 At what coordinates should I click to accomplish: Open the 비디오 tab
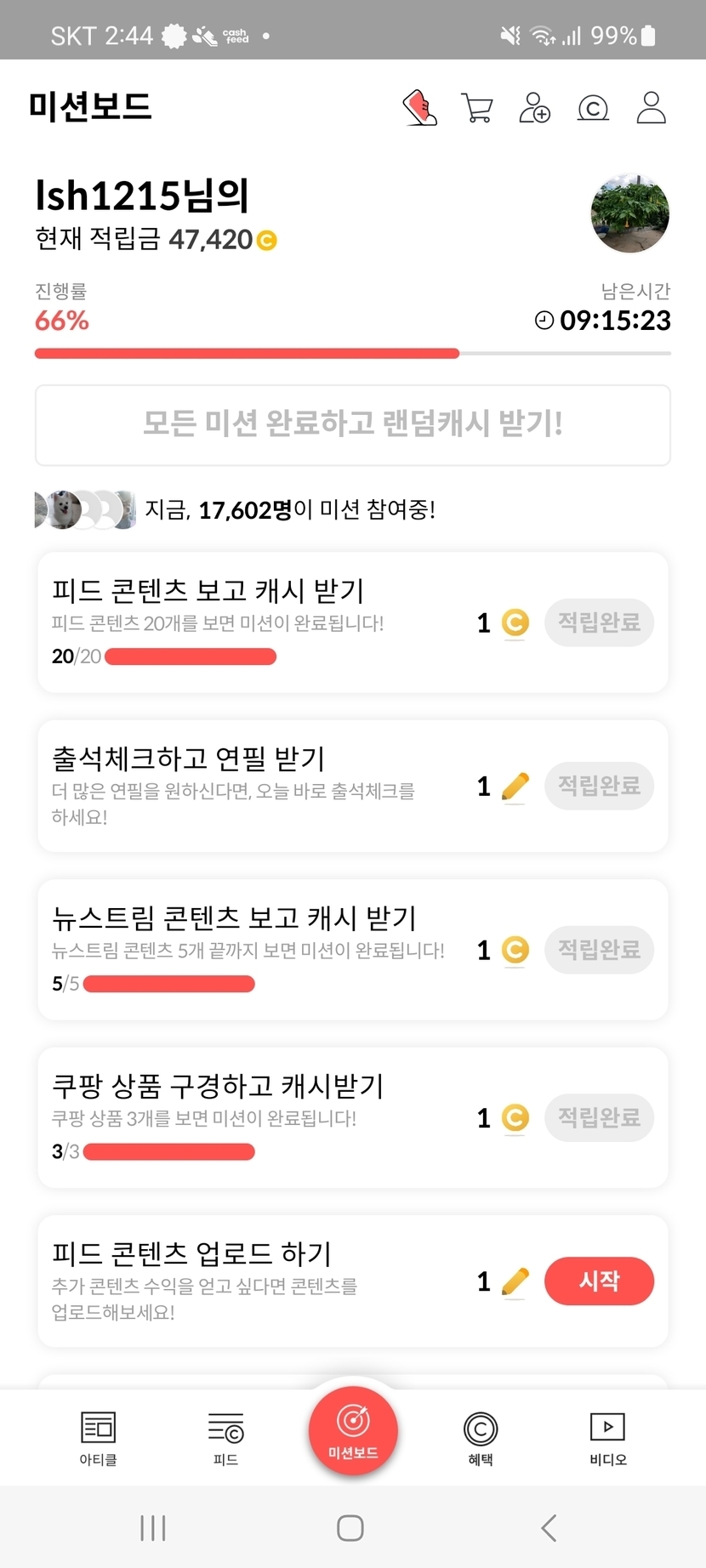607,1437
